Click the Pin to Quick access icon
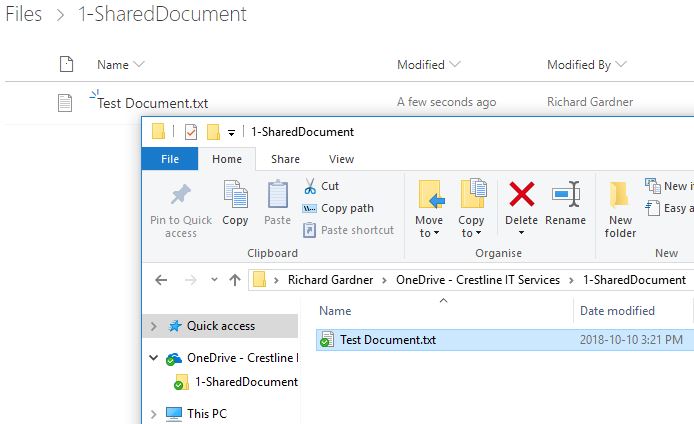The height and width of the screenshot is (424, 694). pyautogui.click(x=181, y=197)
